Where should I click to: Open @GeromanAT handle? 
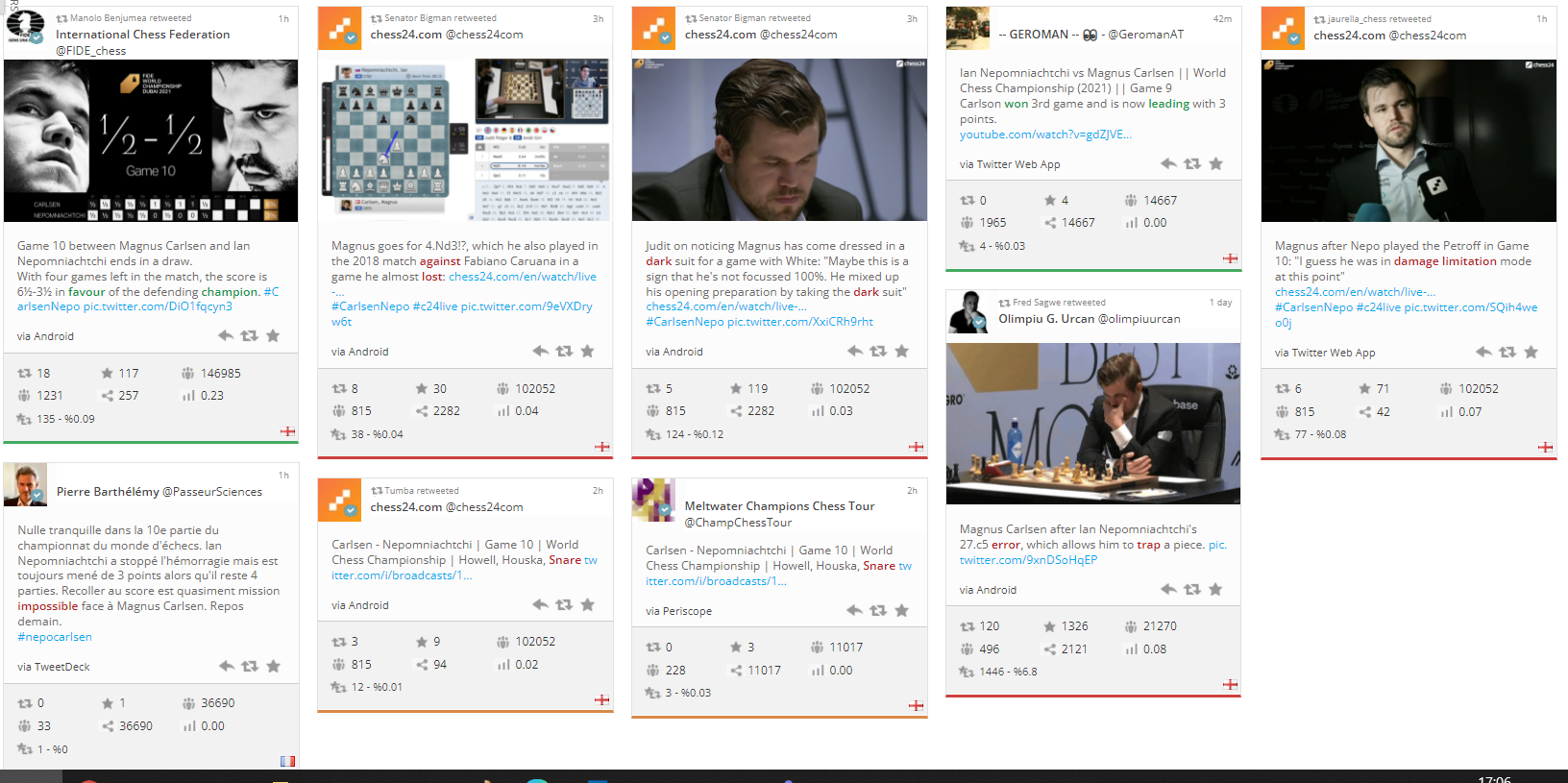pyautogui.click(x=1145, y=35)
